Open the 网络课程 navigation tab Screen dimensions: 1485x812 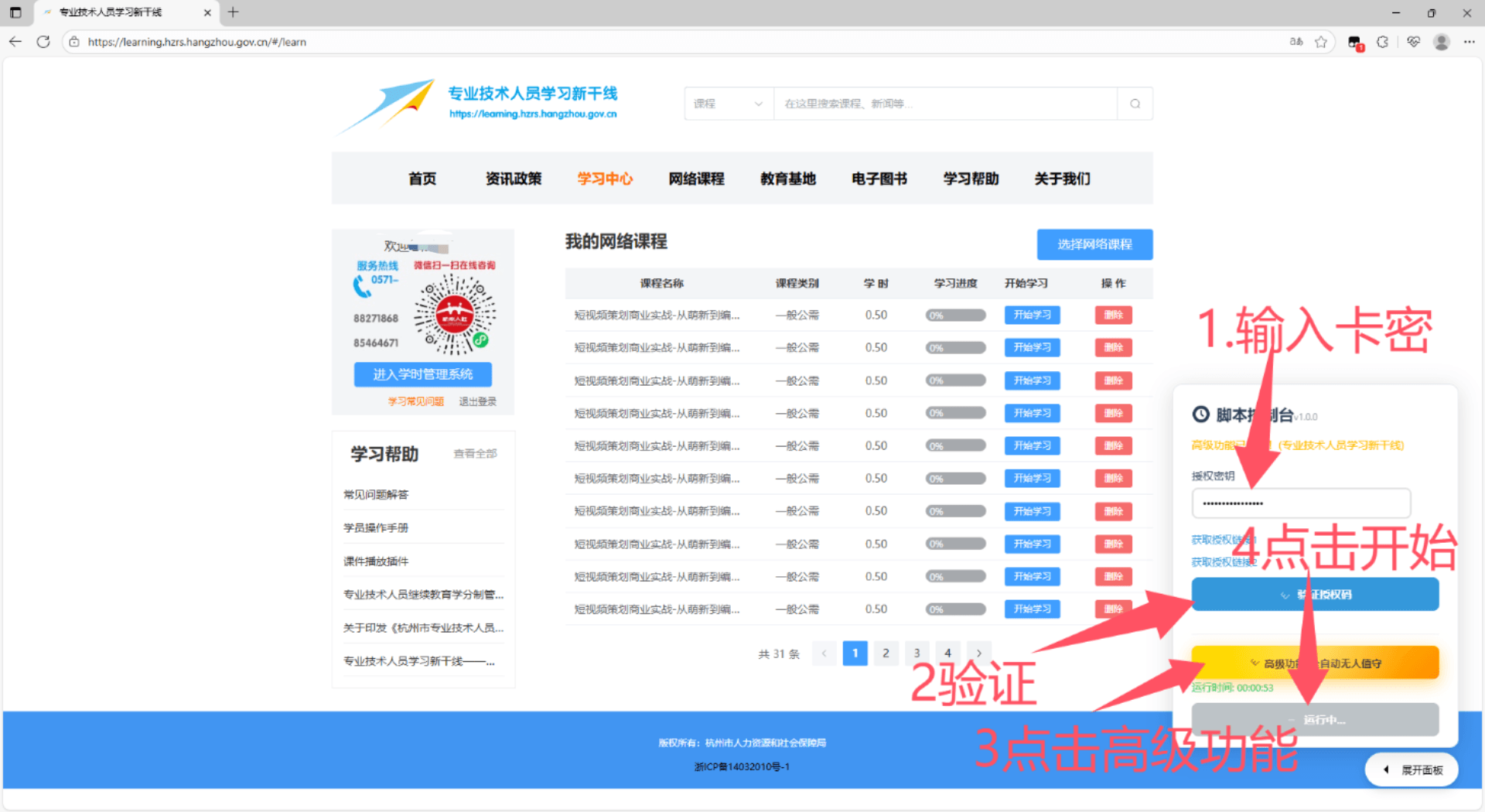tap(696, 179)
